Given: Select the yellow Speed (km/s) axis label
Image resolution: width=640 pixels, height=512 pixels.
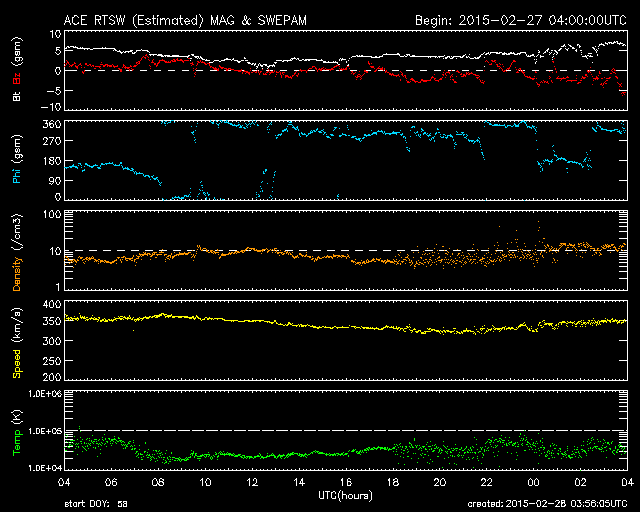Looking at the screenshot, I should click(x=17, y=343).
